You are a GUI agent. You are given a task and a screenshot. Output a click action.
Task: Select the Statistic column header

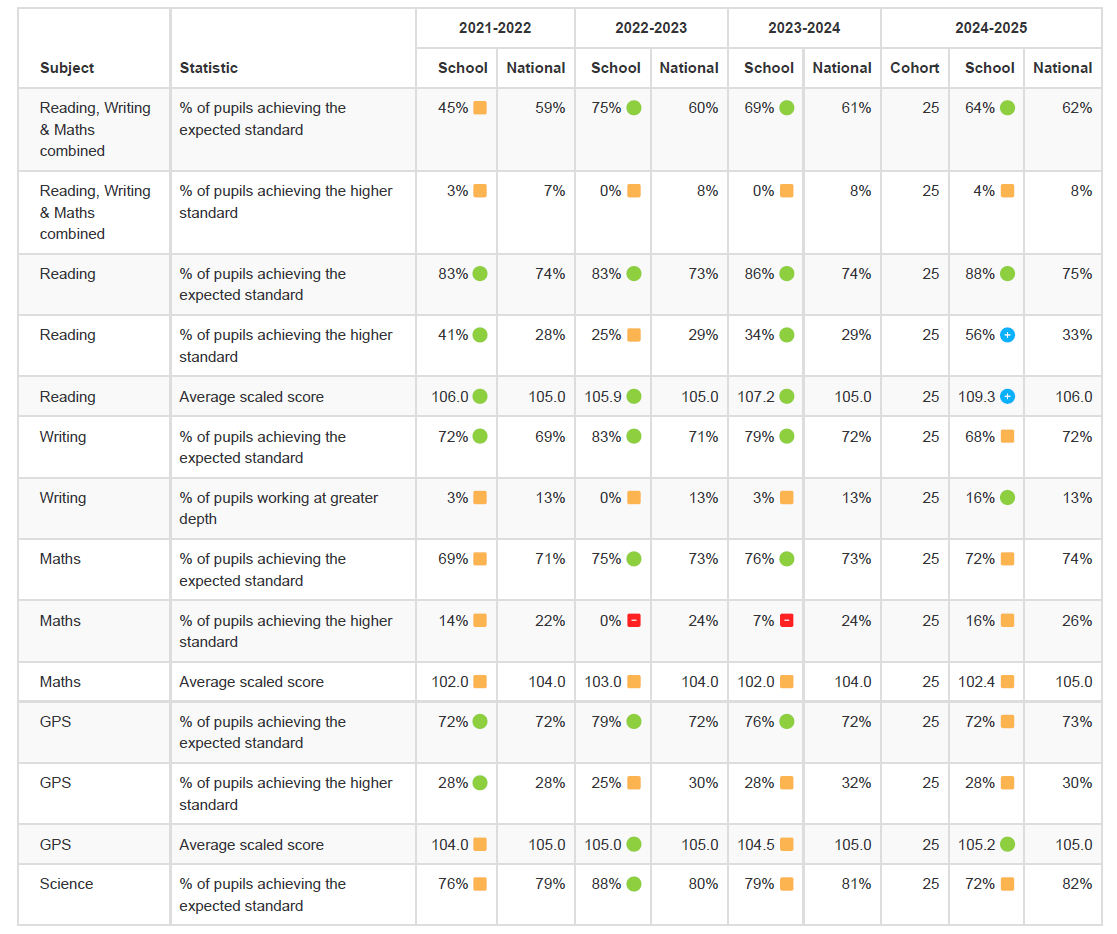click(x=209, y=68)
